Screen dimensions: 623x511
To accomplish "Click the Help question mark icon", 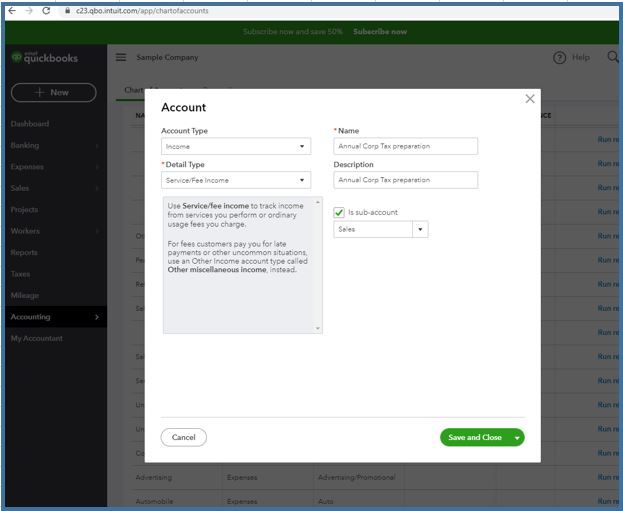I will coord(559,58).
